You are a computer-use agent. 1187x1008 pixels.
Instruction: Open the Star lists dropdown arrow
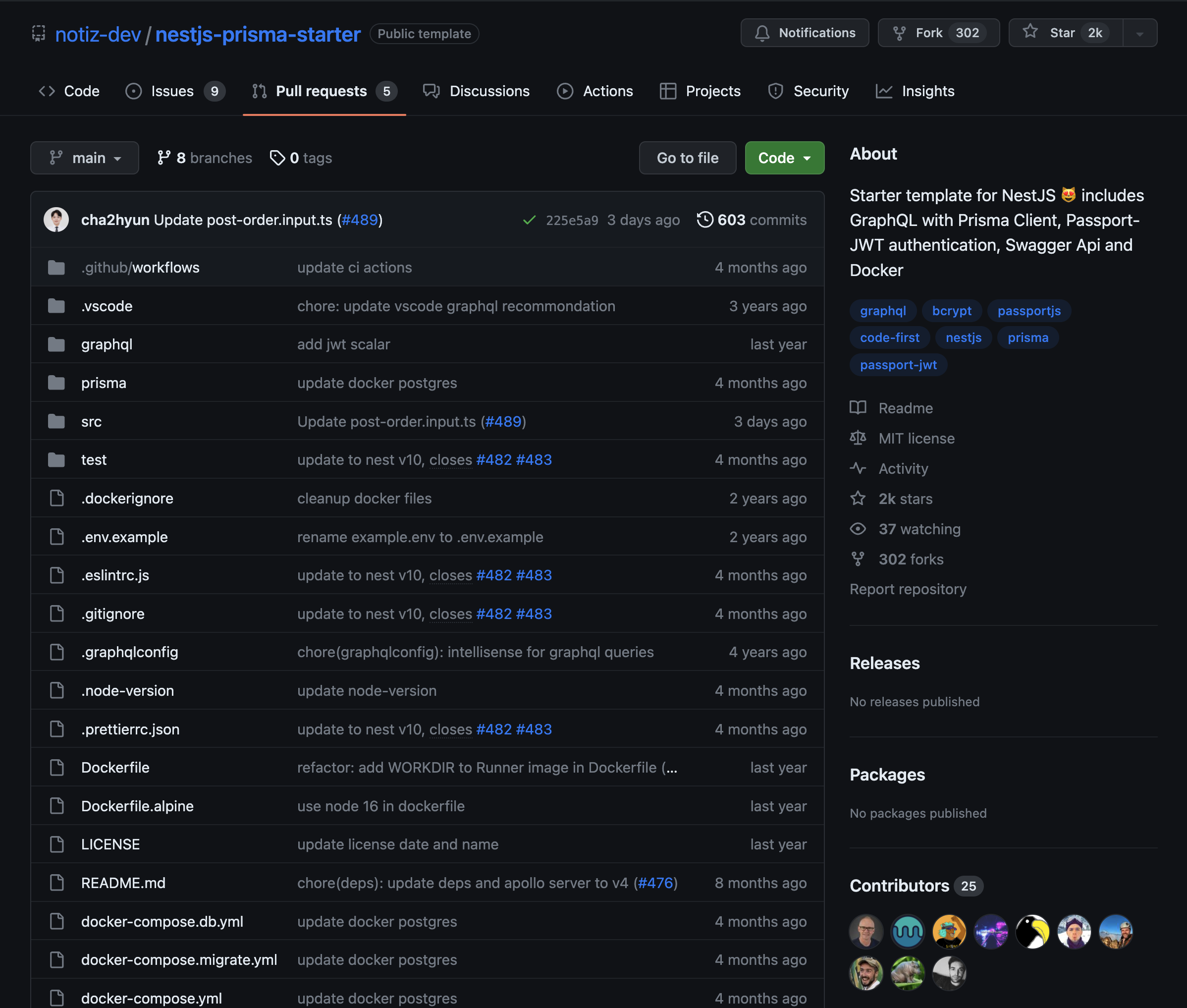point(1139,33)
